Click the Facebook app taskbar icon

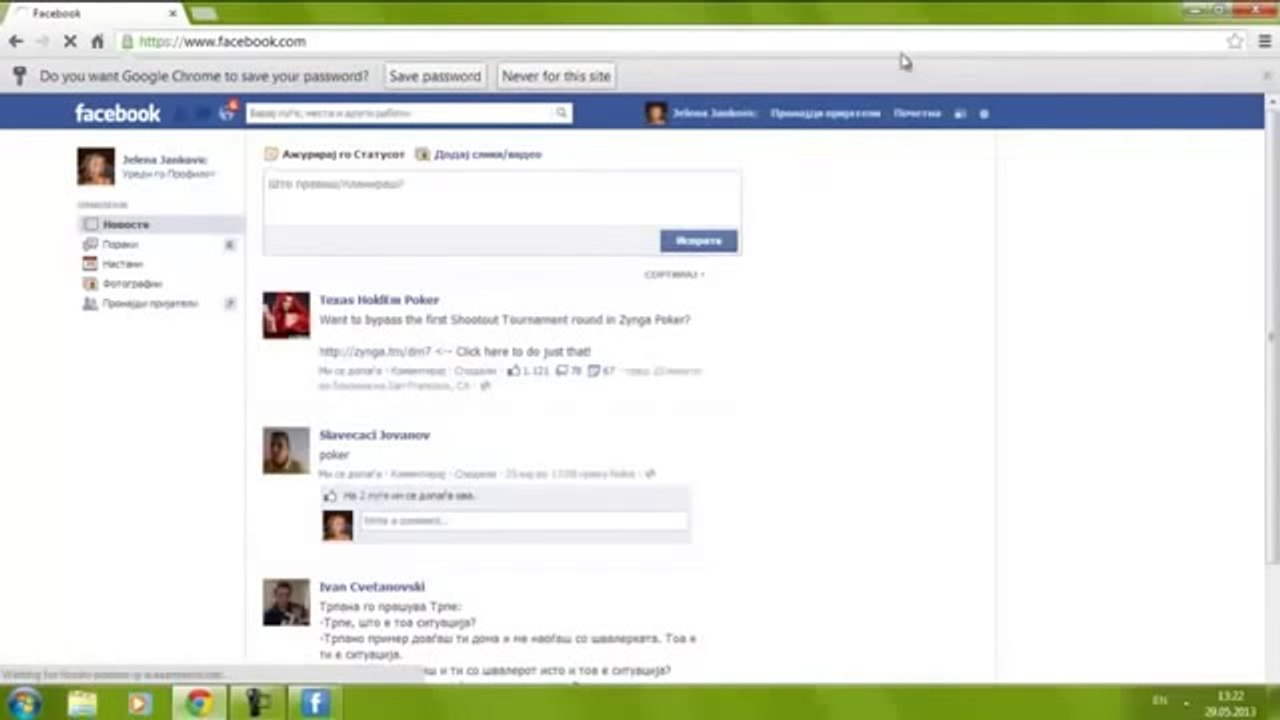point(314,703)
